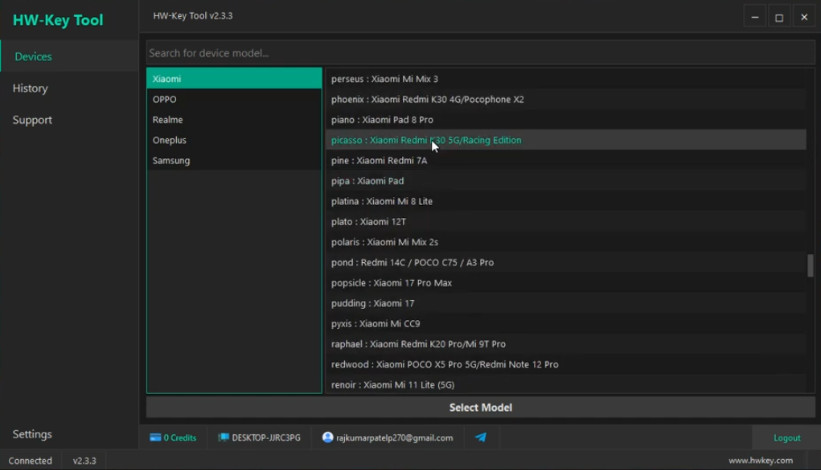Select popsicle : Xiaomi 17 Pro Max

tap(565, 283)
